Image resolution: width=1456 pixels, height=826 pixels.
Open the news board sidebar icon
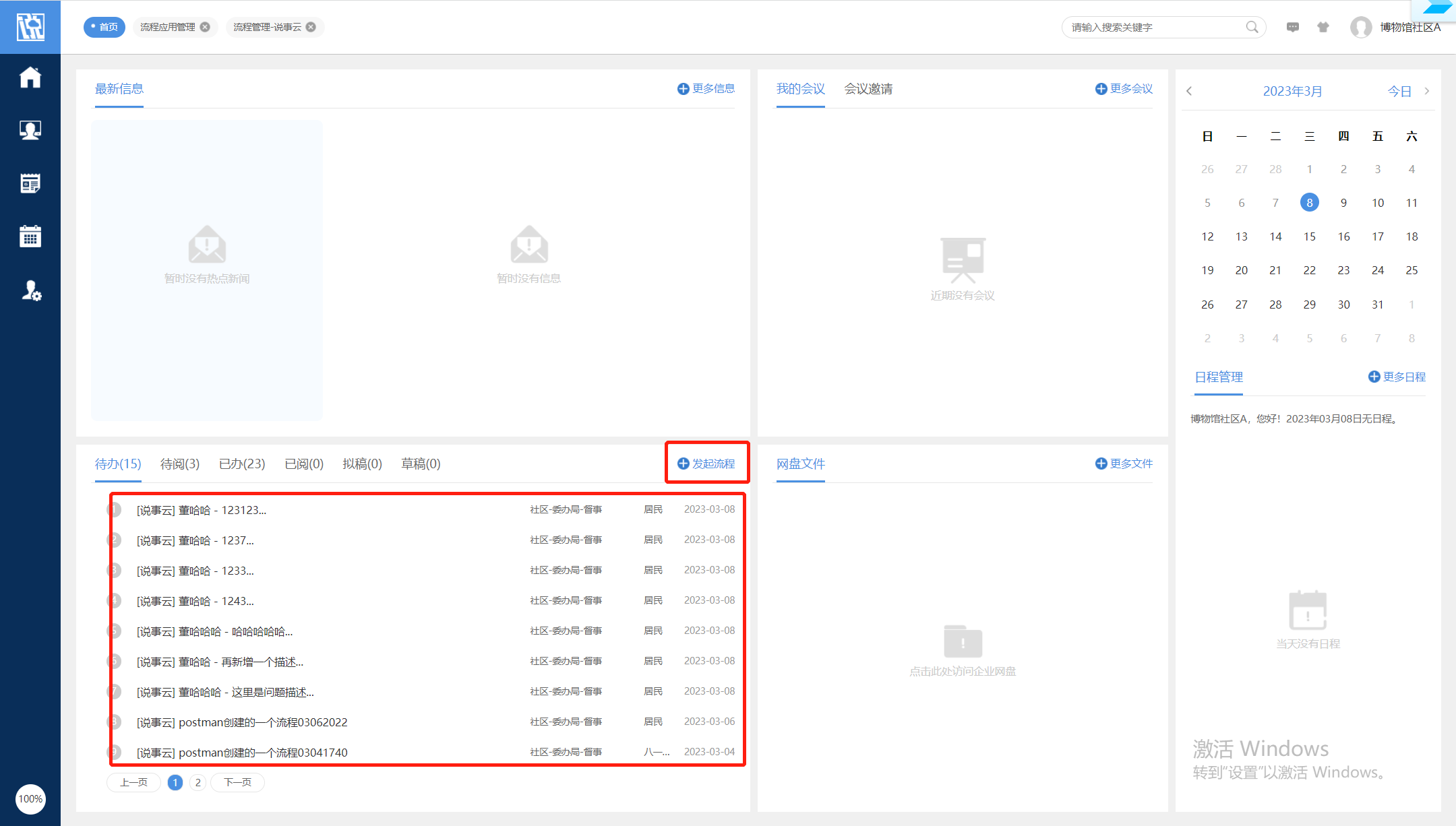[x=30, y=183]
